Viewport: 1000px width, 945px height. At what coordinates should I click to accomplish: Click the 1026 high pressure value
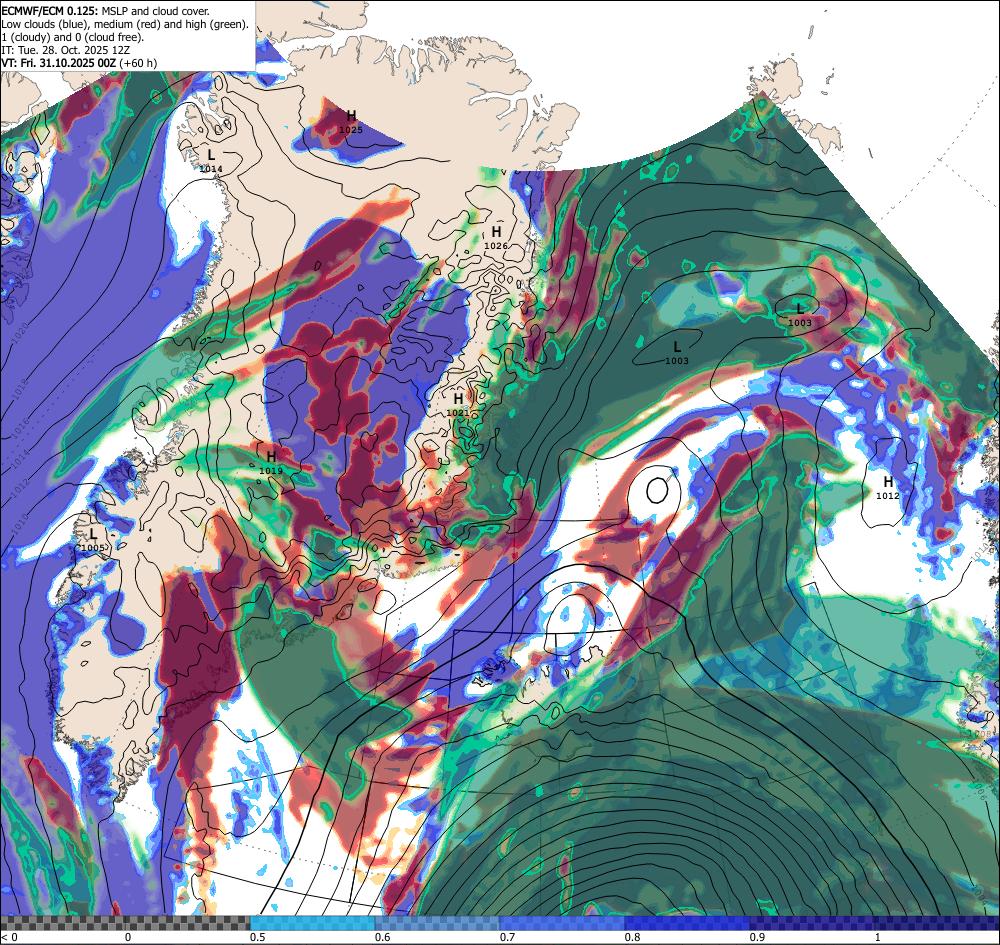coord(496,246)
